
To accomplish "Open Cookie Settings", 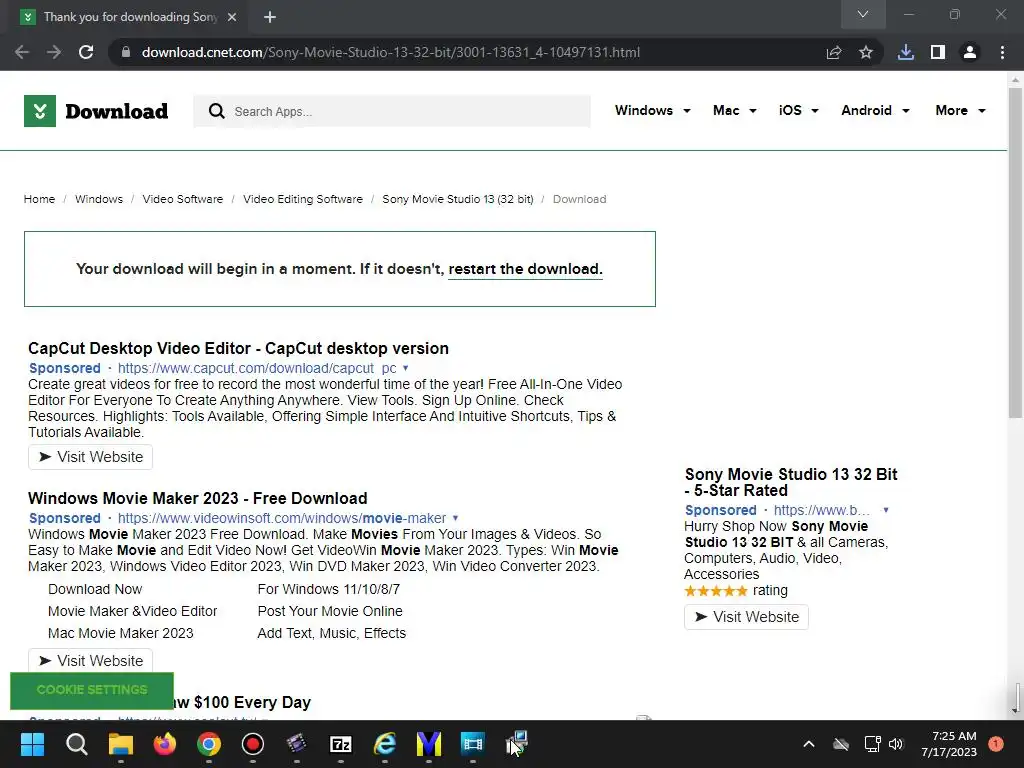I will click(x=92, y=690).
